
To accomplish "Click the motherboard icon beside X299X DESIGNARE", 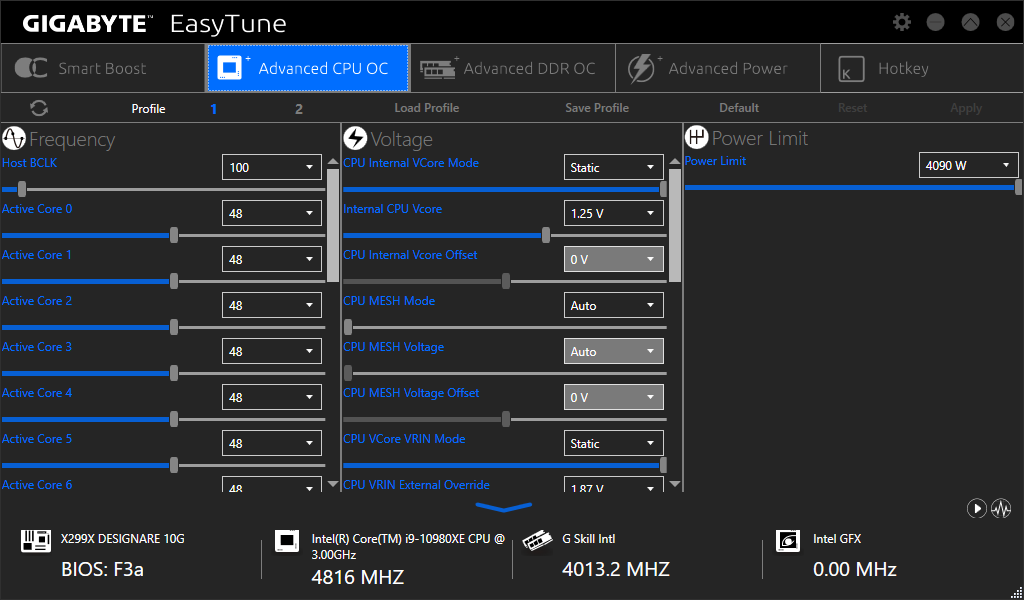I will coord(36,541).
